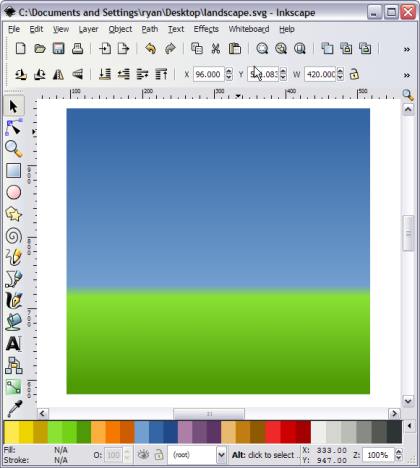Click the zoom percentage field
Viewport: 420px width, 468px height.
378,455
